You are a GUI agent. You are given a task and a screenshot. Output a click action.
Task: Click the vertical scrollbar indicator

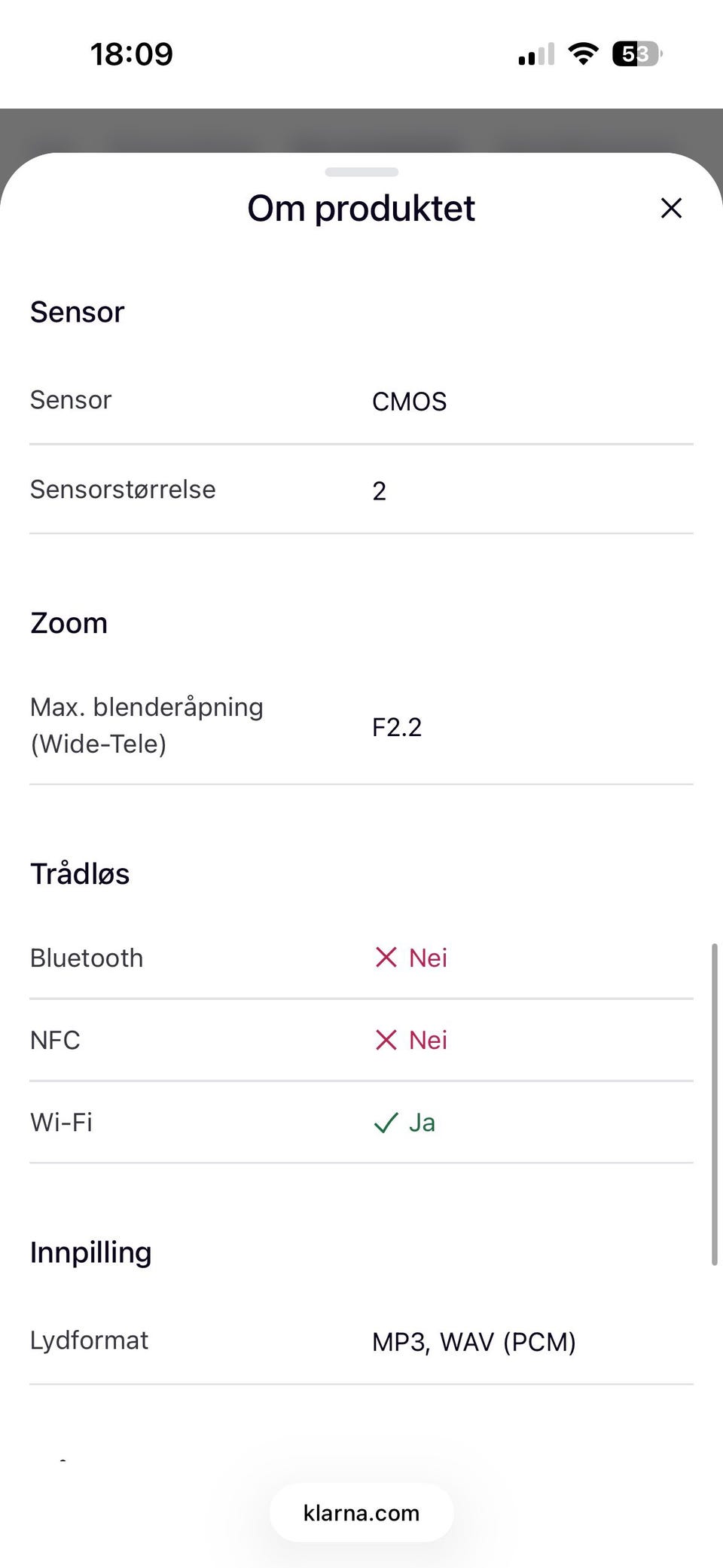pyautogui.click(x=714, y=1104)
